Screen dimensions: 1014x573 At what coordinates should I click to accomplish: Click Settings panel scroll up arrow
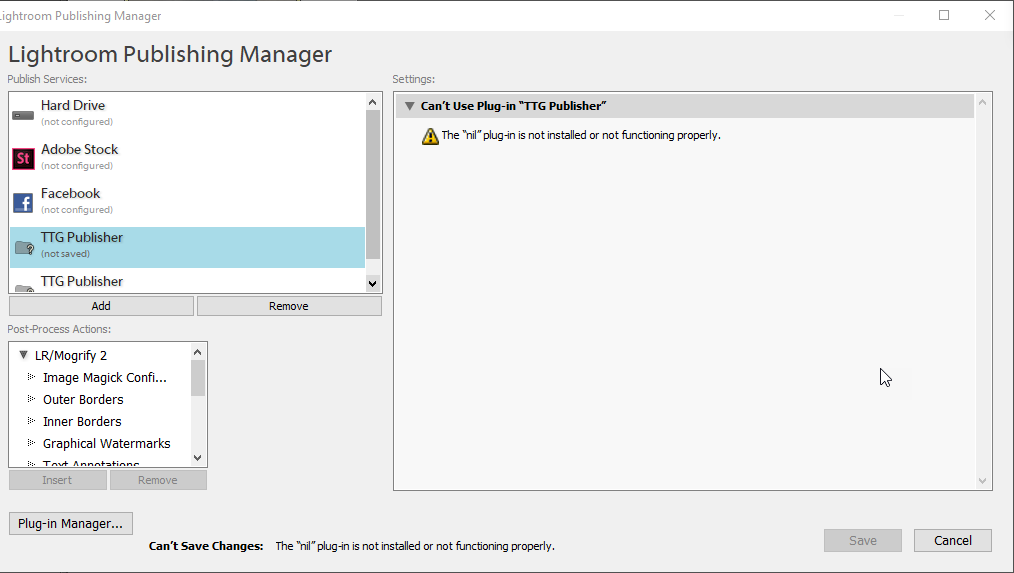[x=982, y=102]
